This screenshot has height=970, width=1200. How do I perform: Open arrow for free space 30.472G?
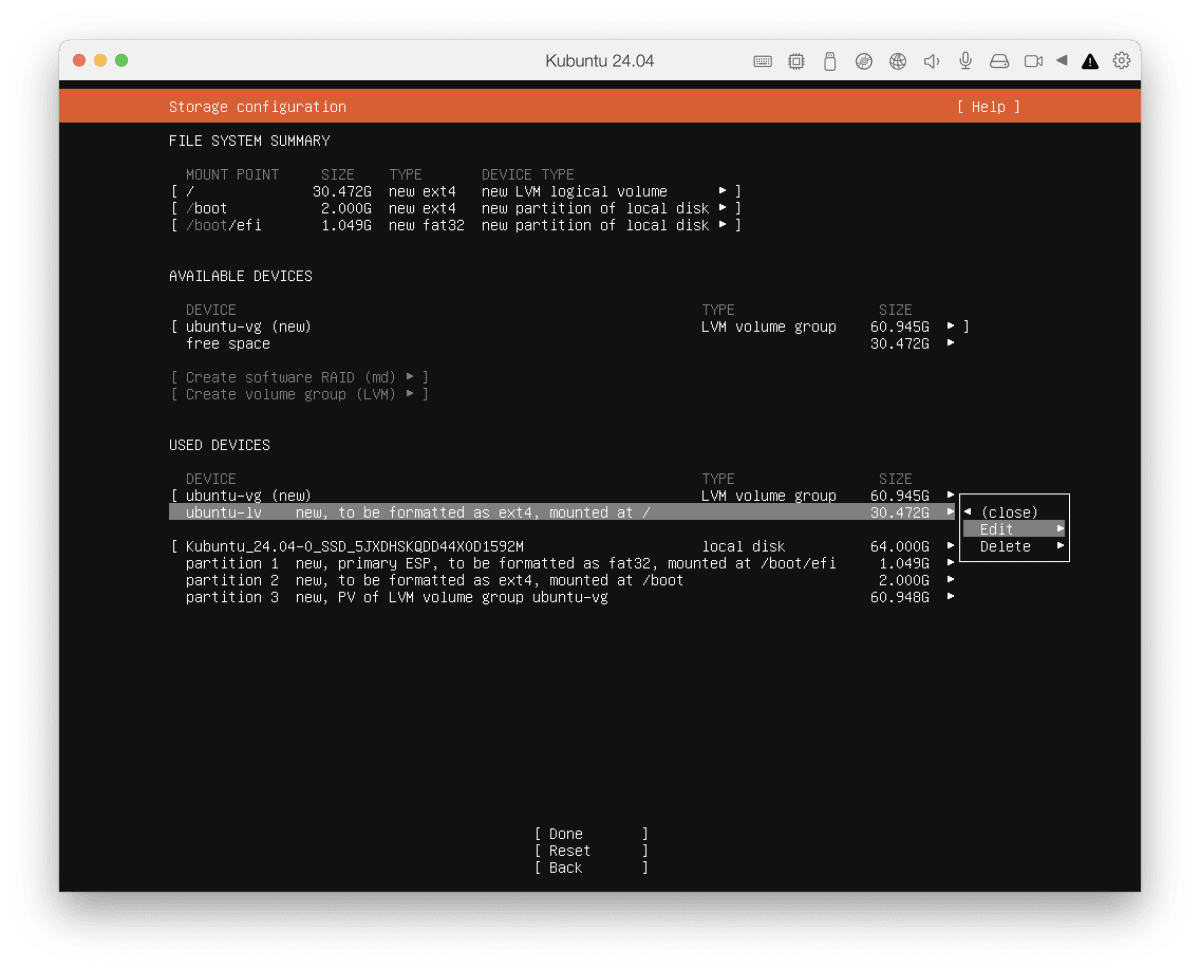(x=951, y=343)
